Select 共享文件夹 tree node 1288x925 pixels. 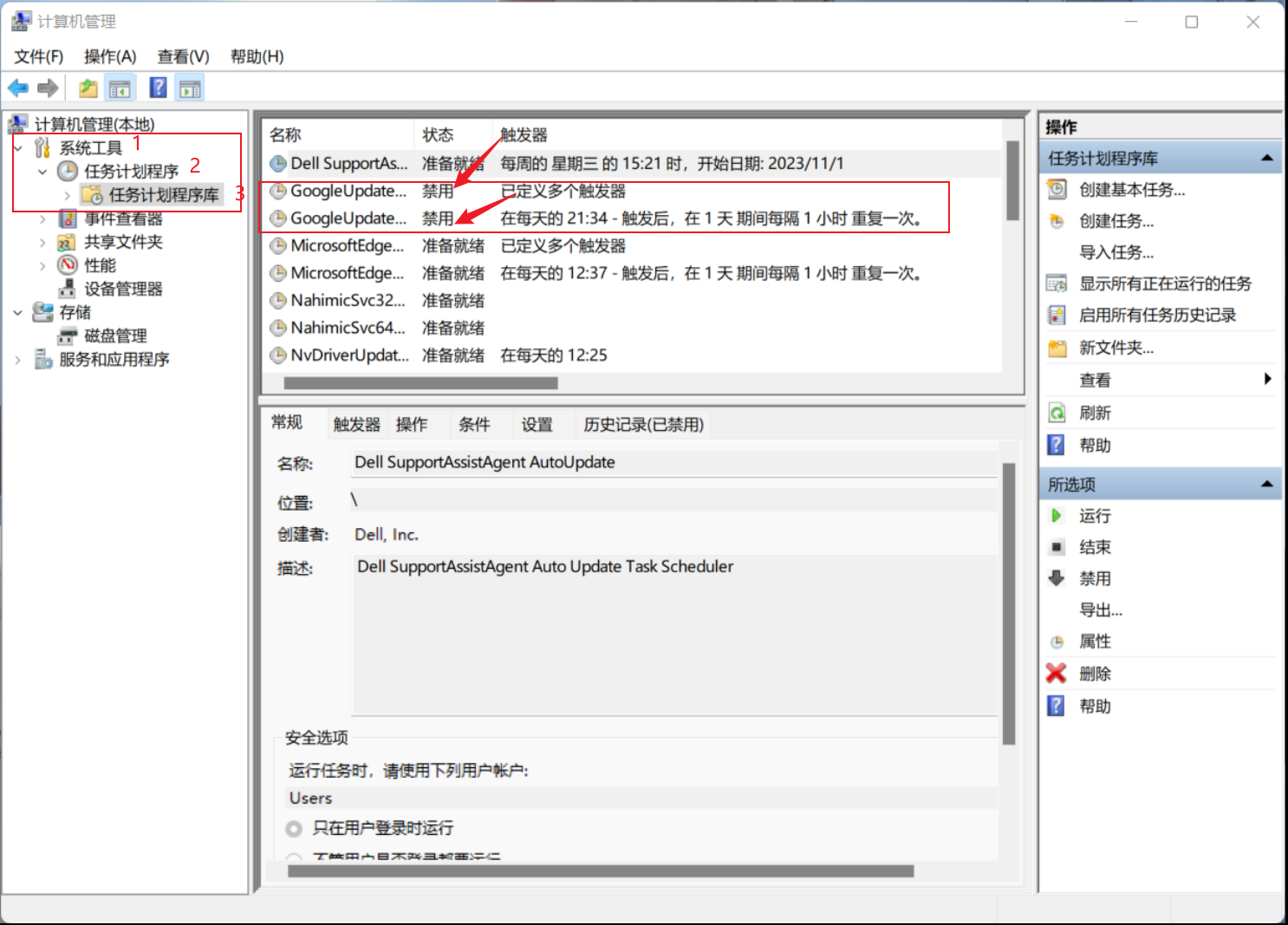pos(123,242)
